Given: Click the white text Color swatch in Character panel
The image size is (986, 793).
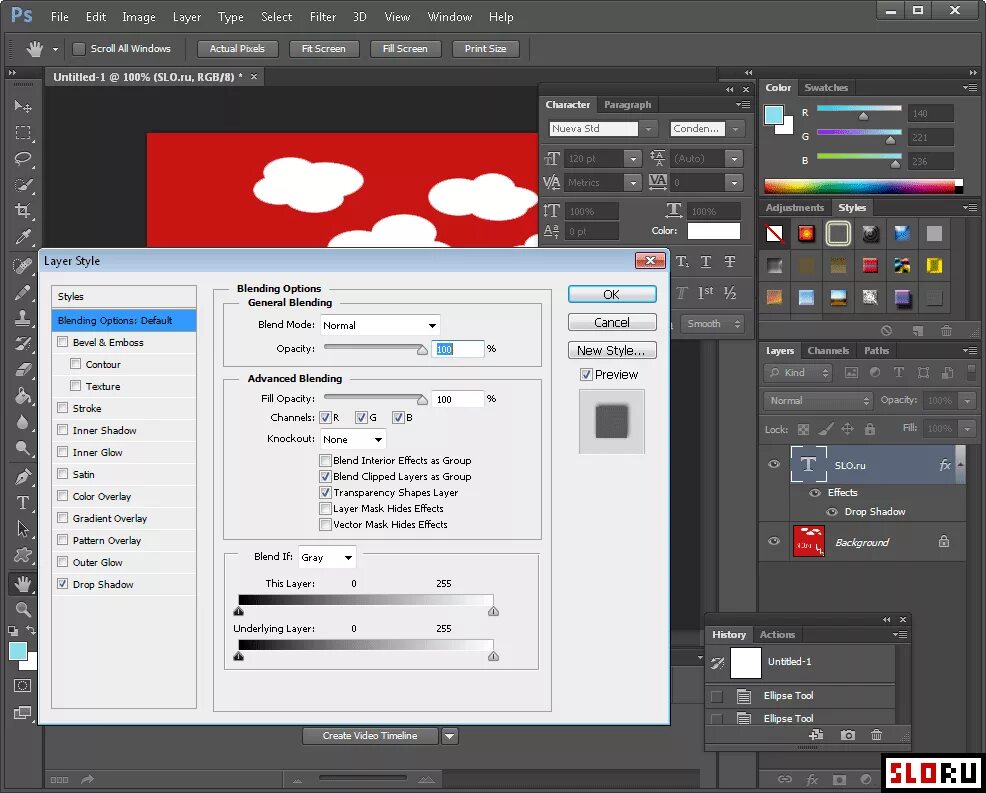Looking at the screenshot, I should (714, 231).
